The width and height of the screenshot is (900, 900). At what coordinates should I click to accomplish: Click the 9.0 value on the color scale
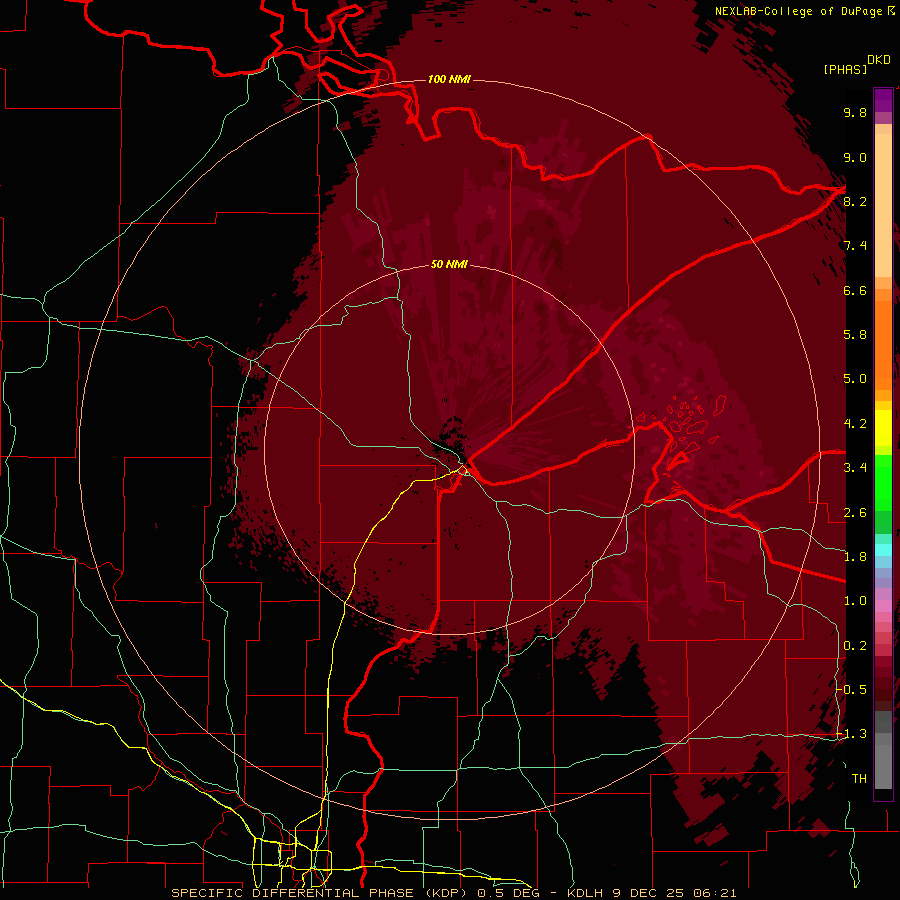click(x=855, y=157)
